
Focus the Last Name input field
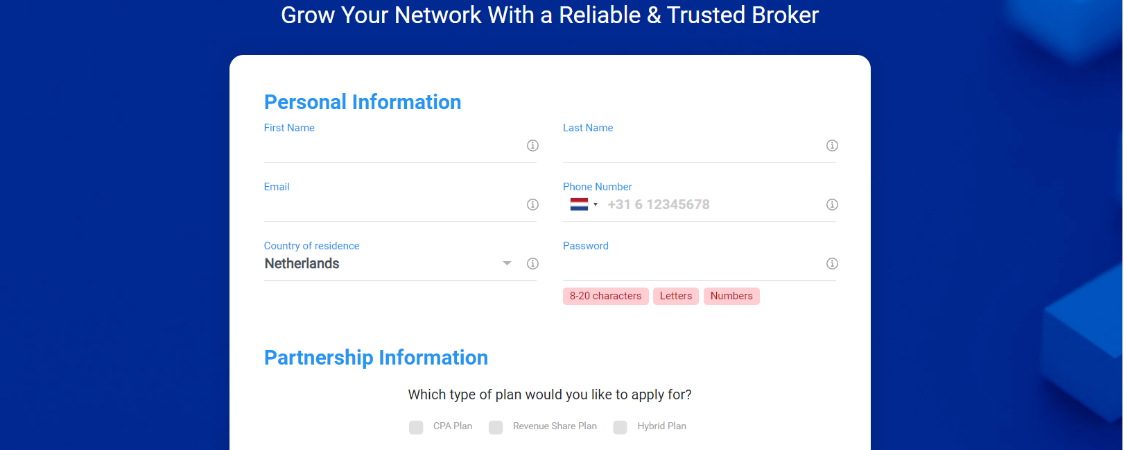pos(692,146)
